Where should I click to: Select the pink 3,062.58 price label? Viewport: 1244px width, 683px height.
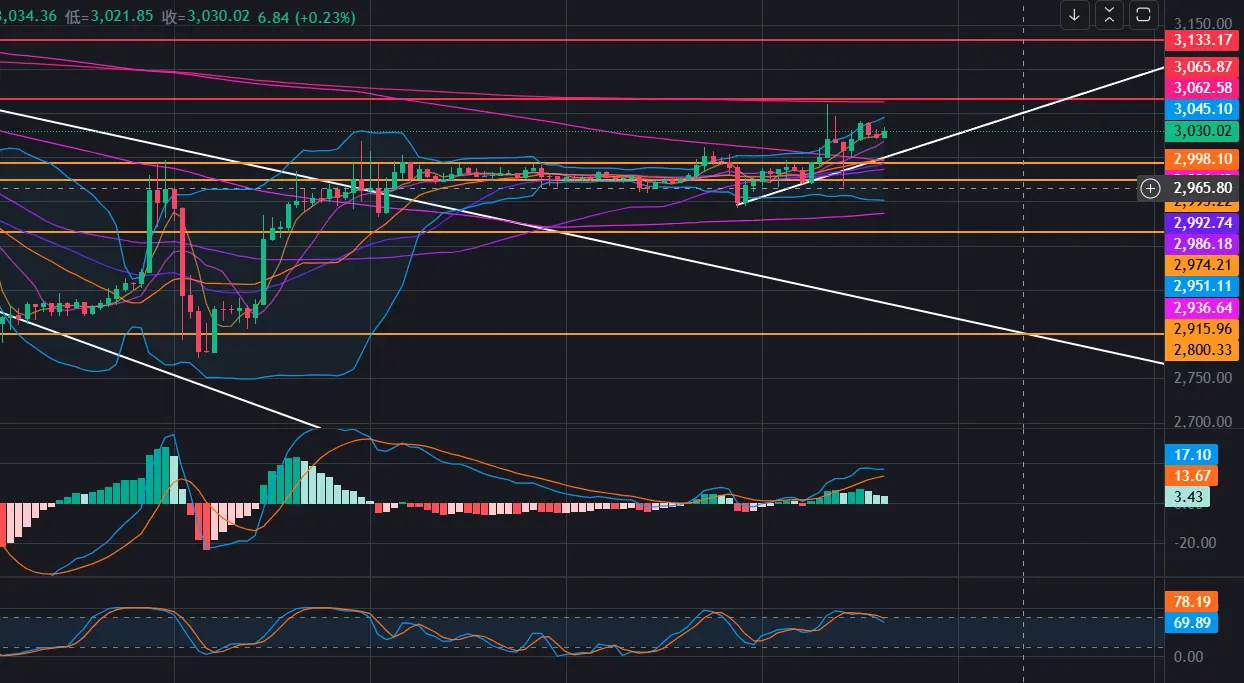pyautogui.click(x=1201, y=87)
